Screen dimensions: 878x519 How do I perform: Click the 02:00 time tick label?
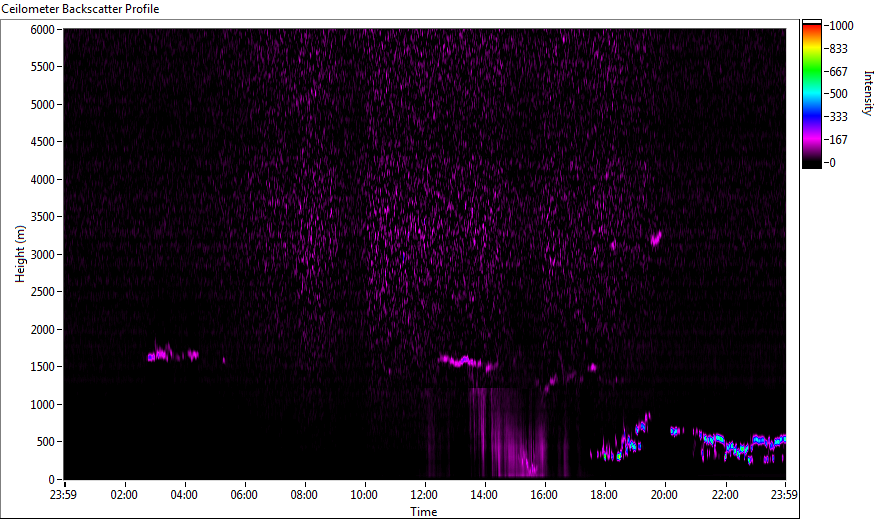click(124, 495)
